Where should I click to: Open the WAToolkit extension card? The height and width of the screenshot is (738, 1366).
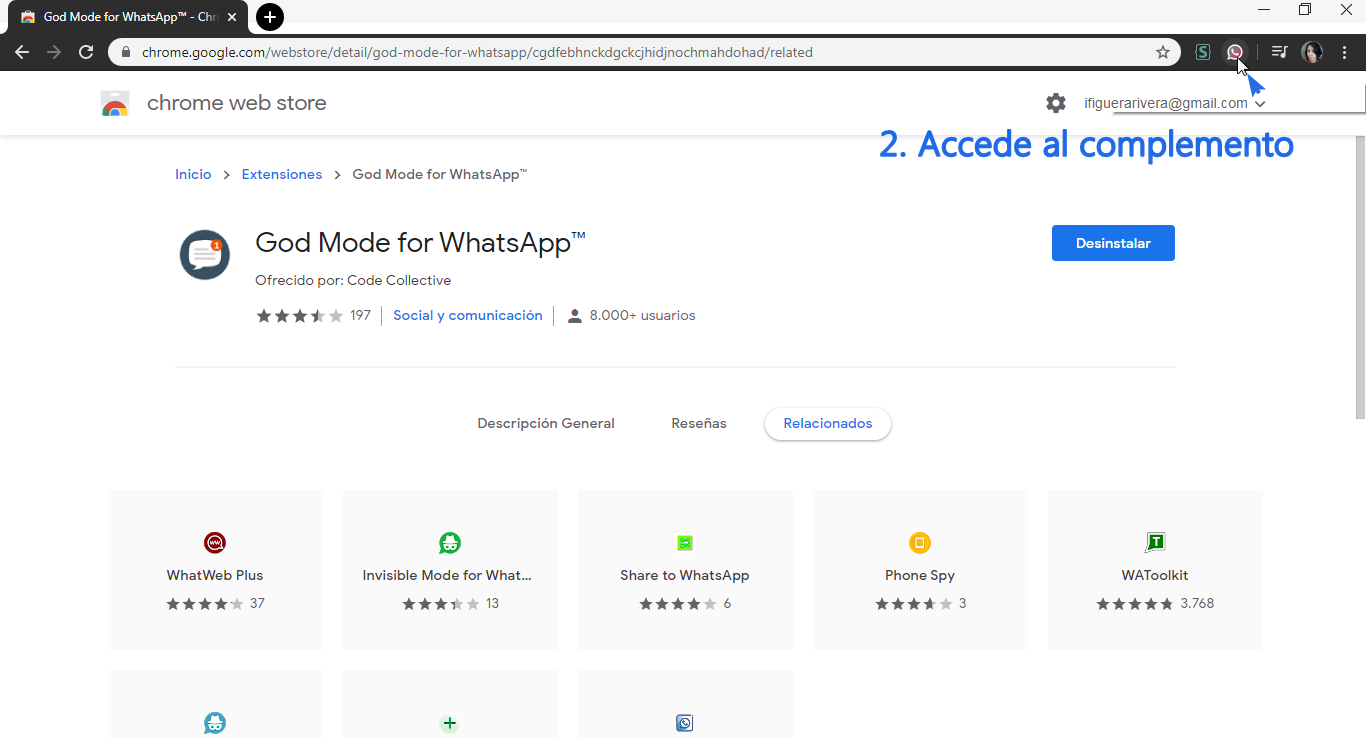click(1155, 570)
